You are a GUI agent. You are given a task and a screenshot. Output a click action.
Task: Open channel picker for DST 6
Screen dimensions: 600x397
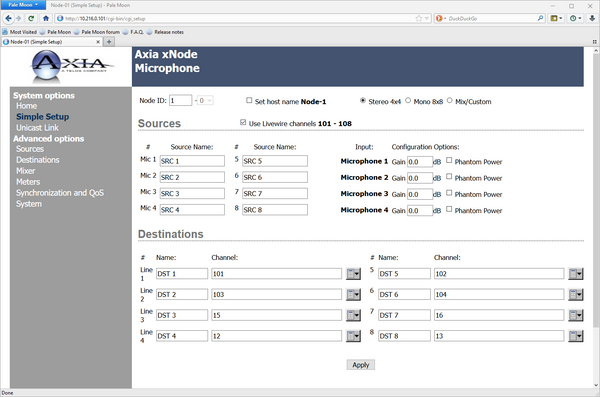(x=576, y=294)
